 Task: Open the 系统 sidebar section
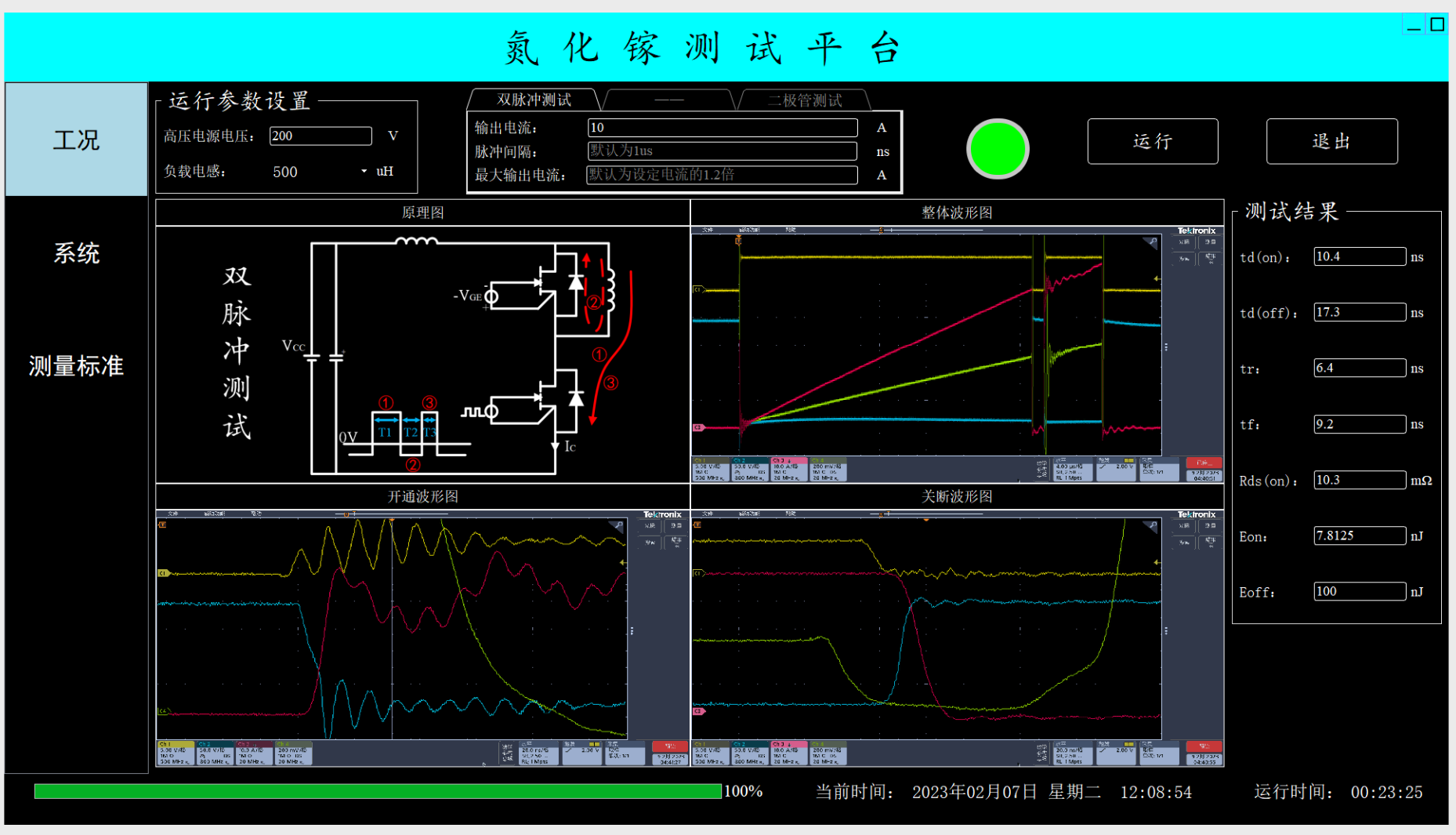pyautogui.click(x=76, y=252)
